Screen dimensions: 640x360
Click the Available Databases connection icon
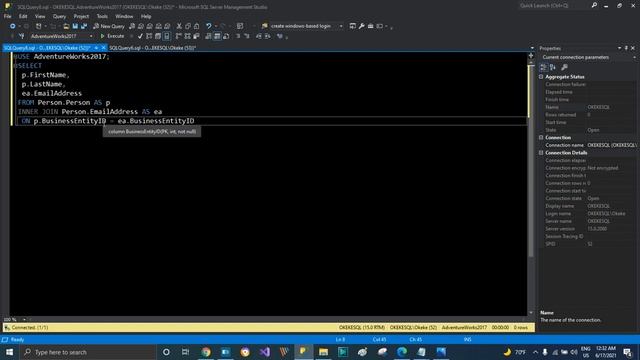(22, 36)
